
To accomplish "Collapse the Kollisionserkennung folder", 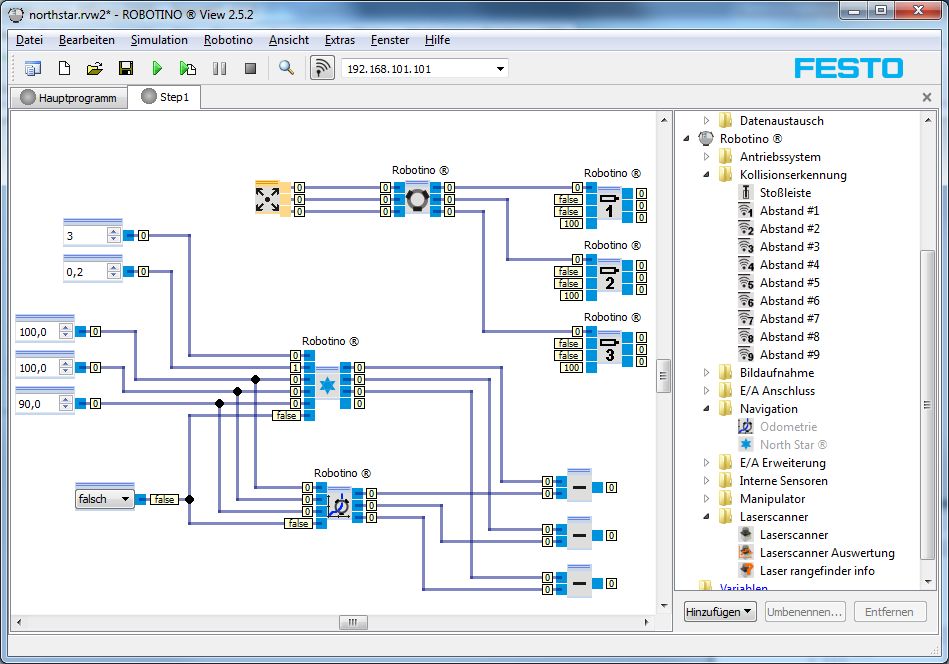I will point(706,175).
